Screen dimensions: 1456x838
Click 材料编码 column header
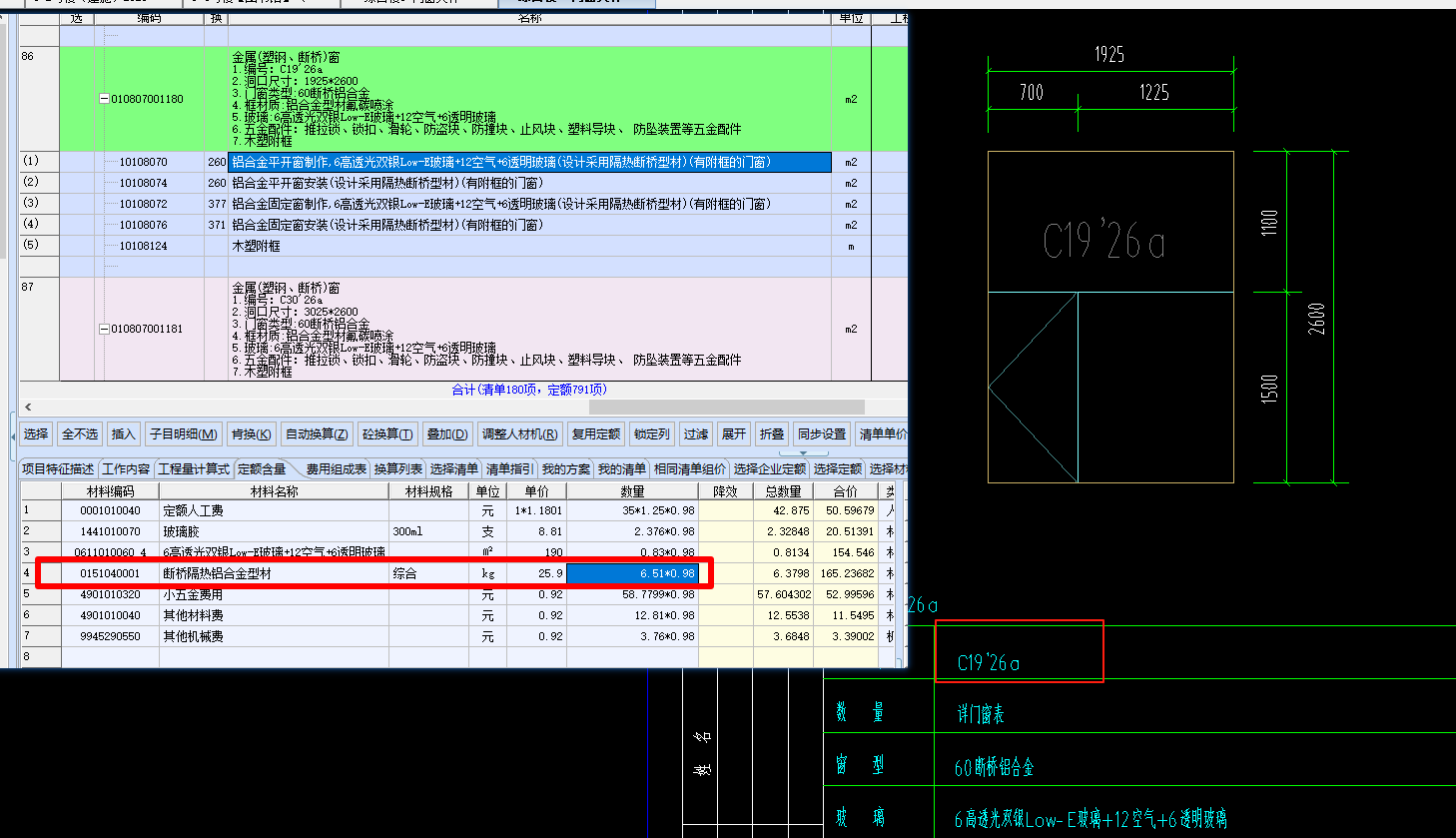pyautogui.click(x=110, y=491)
